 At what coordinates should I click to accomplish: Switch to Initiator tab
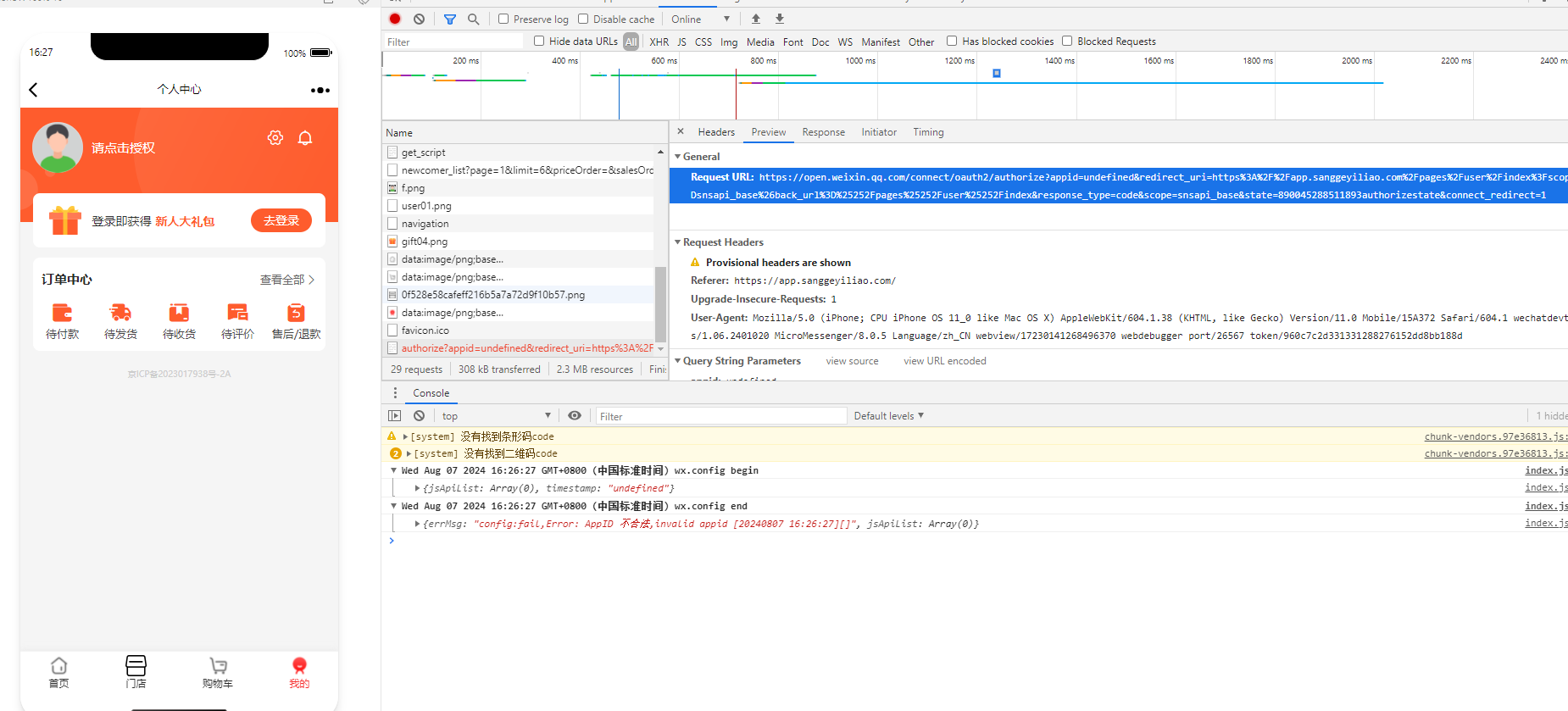879,132
